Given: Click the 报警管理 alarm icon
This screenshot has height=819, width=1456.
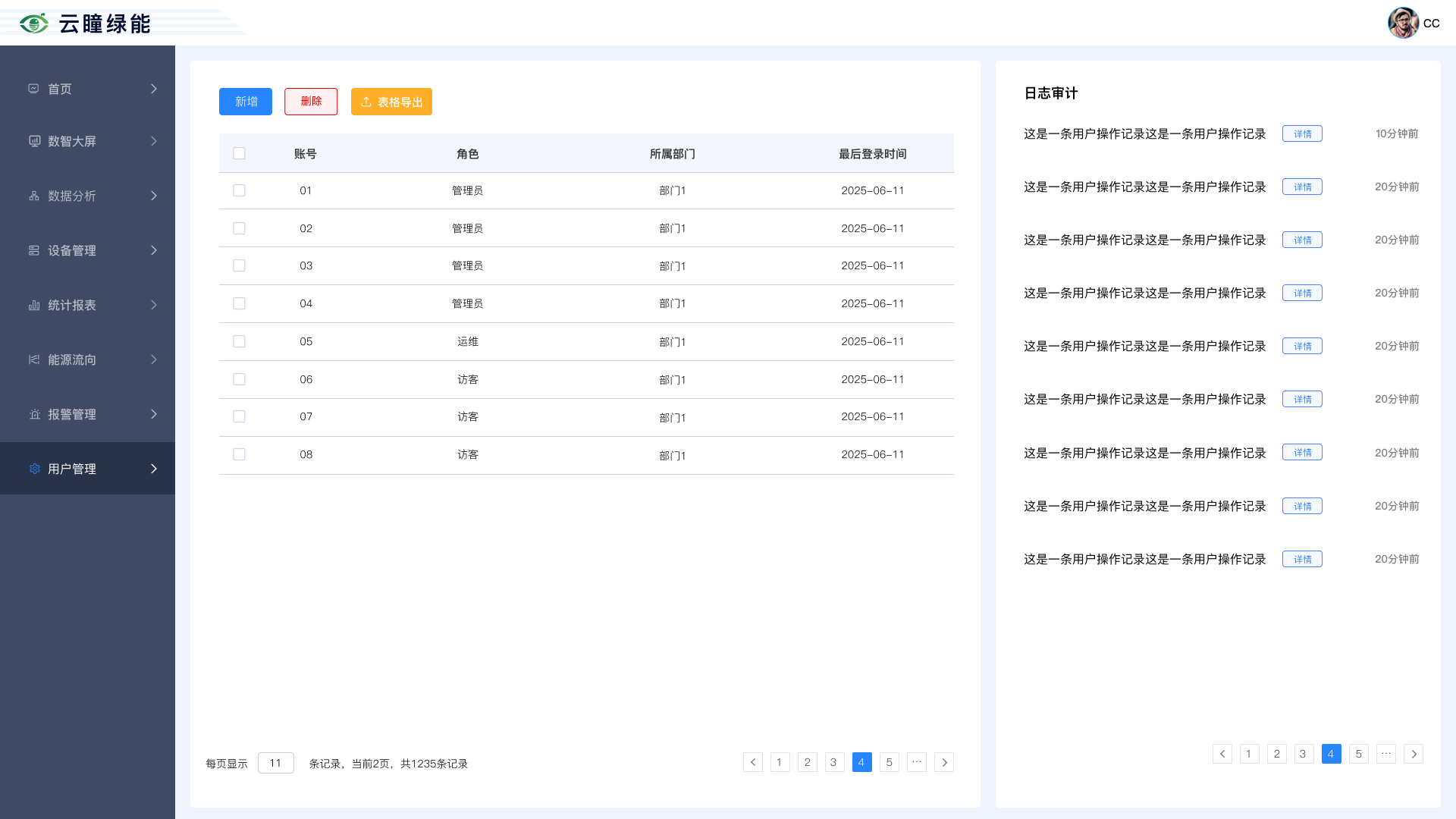Looking at the screenshot, I should [x=34, y=414].
